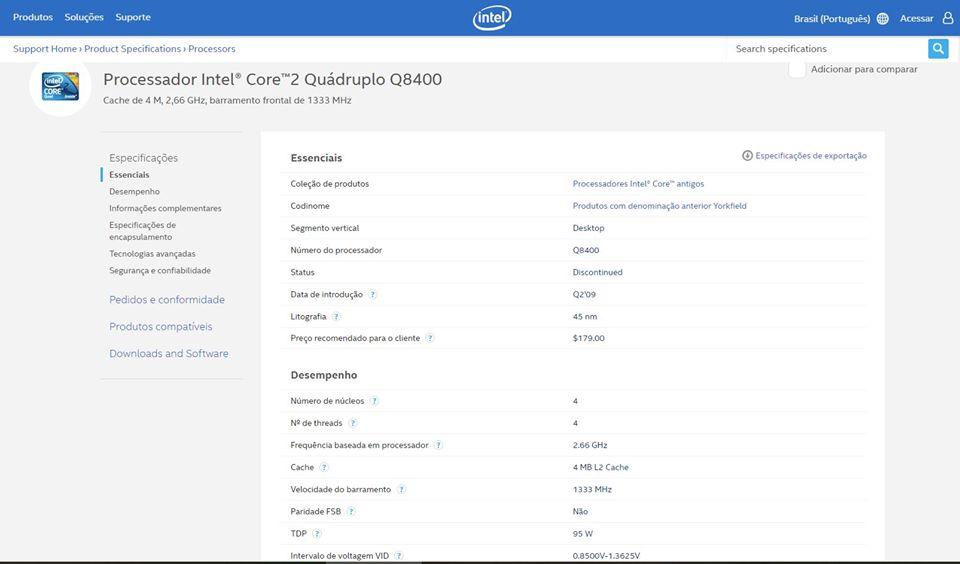Open help icon next to Nº de threads
Image resolution: width=960 pixels, height=564 pixels.
tap(353, 423)
